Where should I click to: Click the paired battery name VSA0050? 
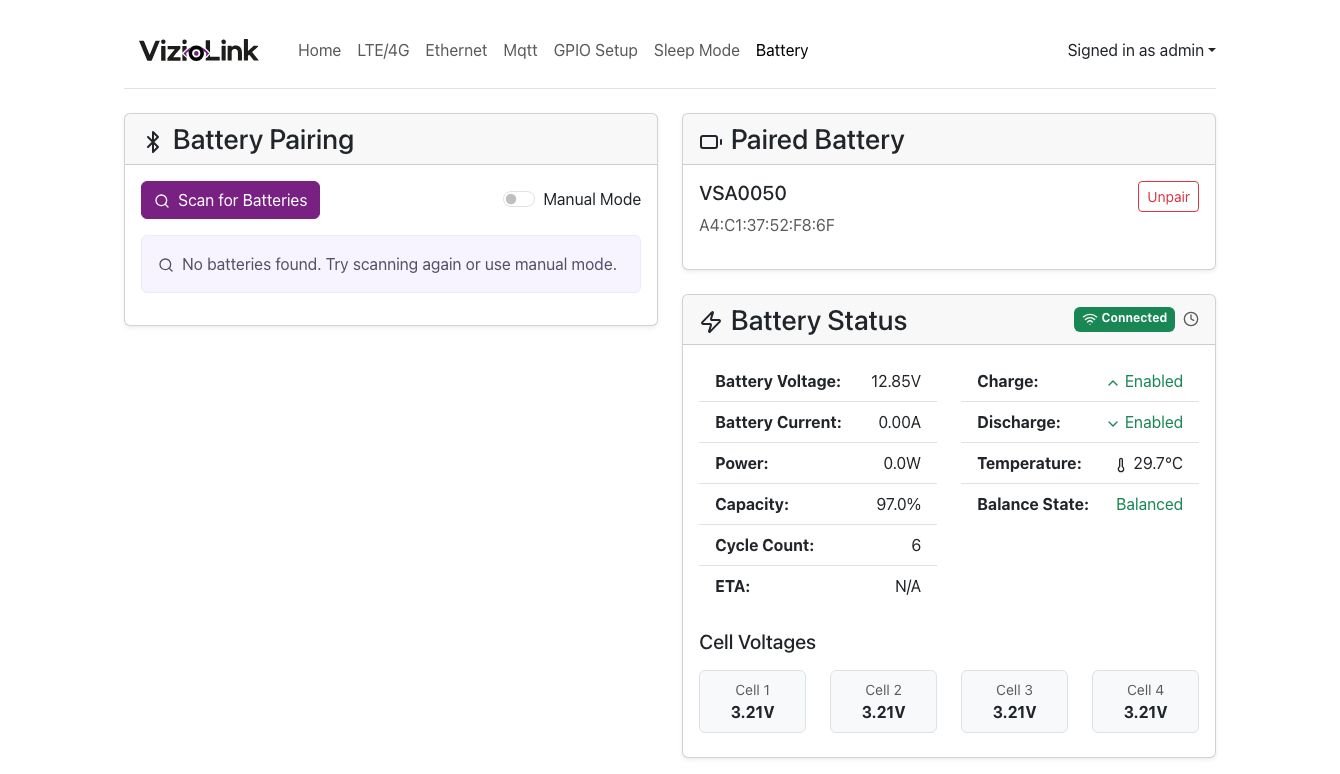(743, 193)
